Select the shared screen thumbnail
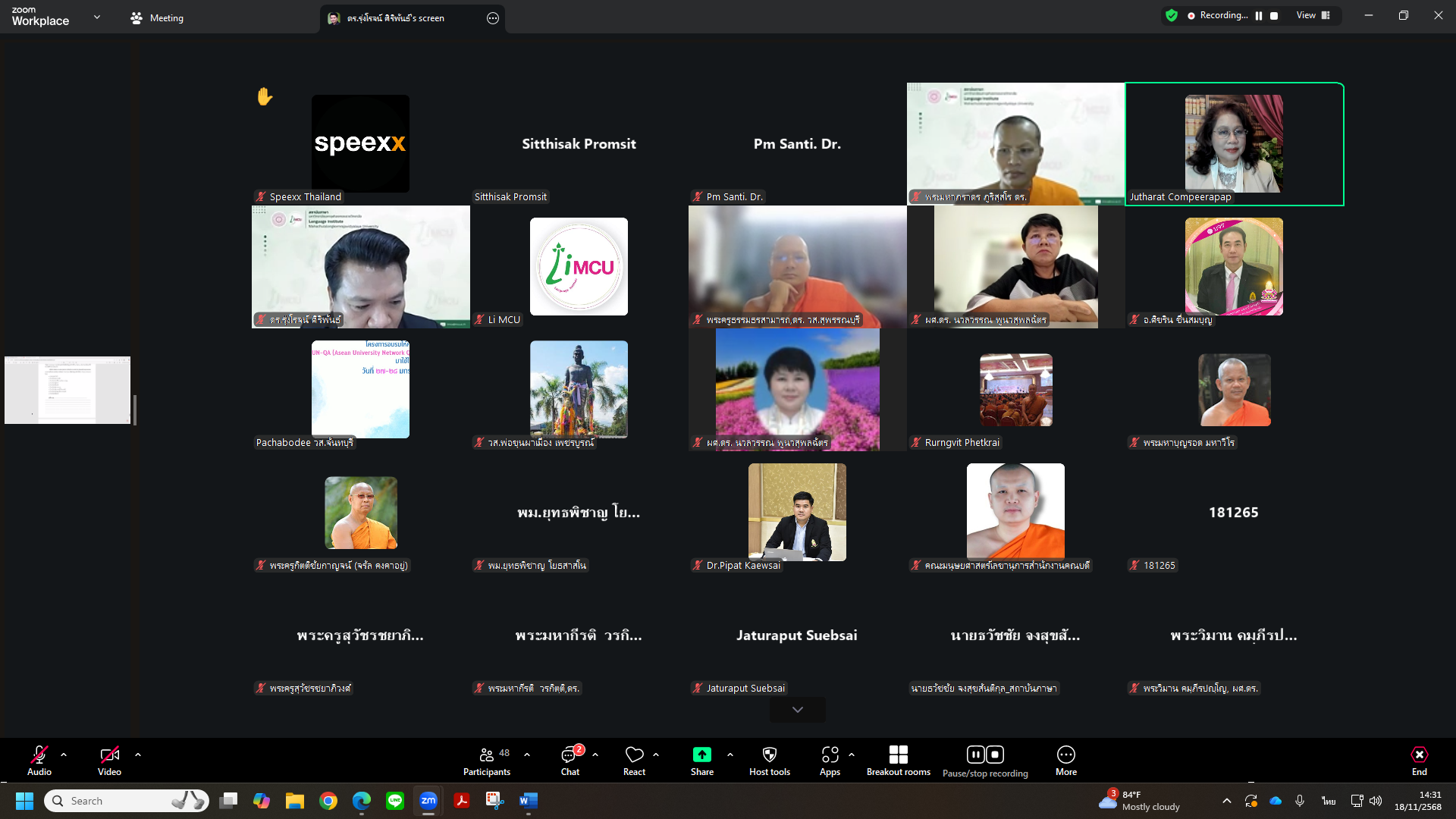This screenshot has width=1456, height=819. pyautogui.click(x=67, y=390)
